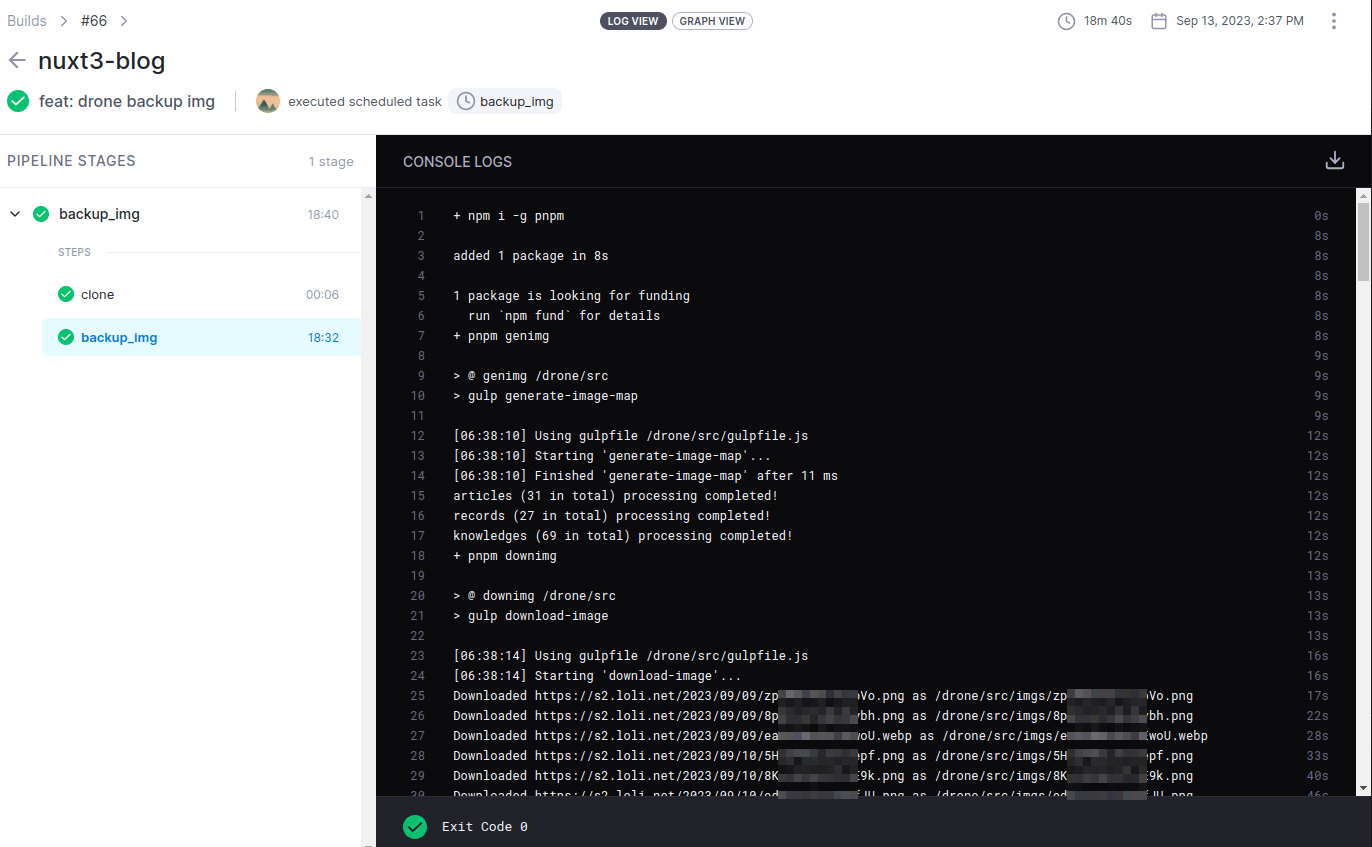Click the calendar icon beside build date
This screenshot has height=847, width=1372.
click(1159, 21)
